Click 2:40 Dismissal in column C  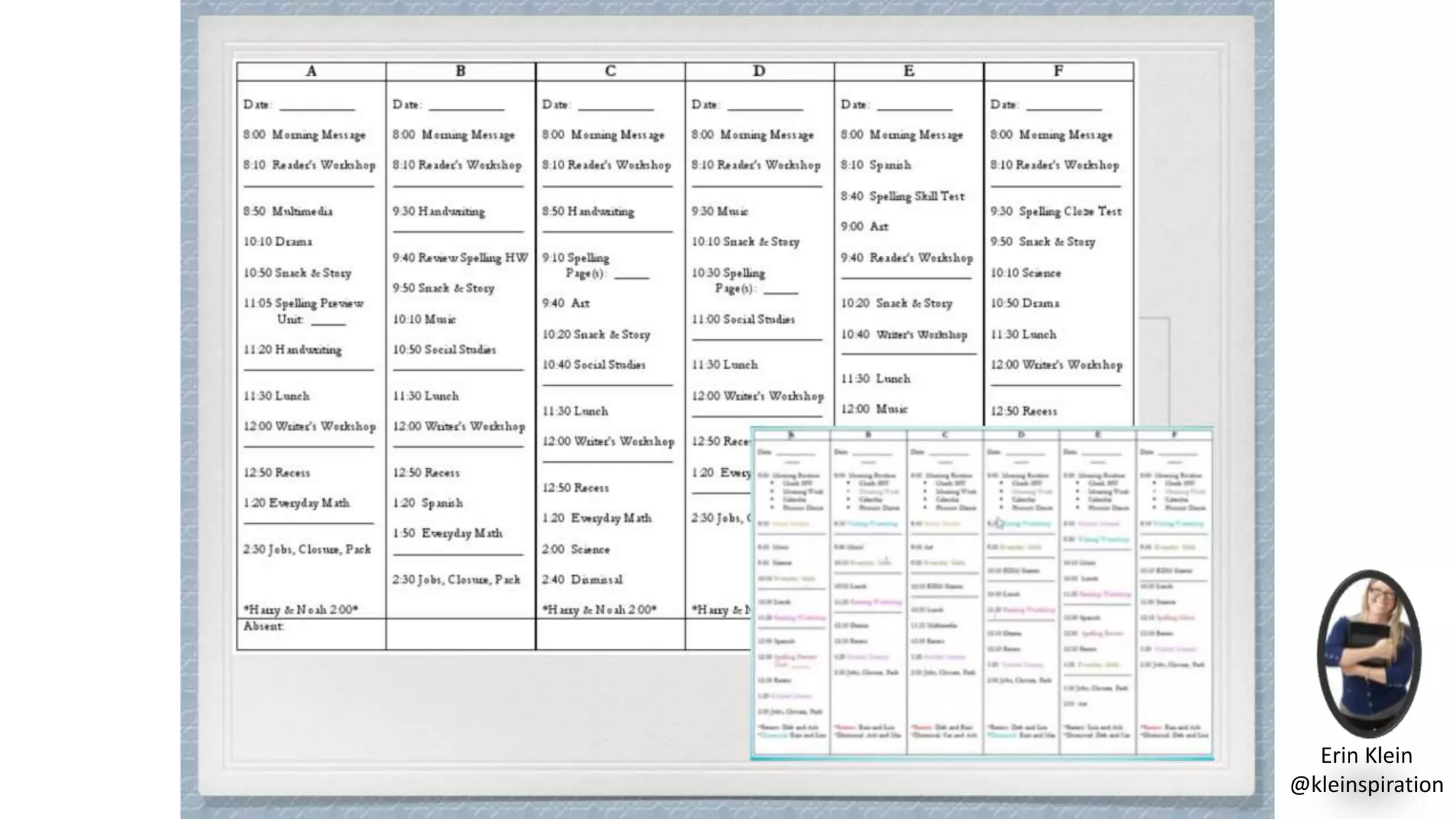582,579
